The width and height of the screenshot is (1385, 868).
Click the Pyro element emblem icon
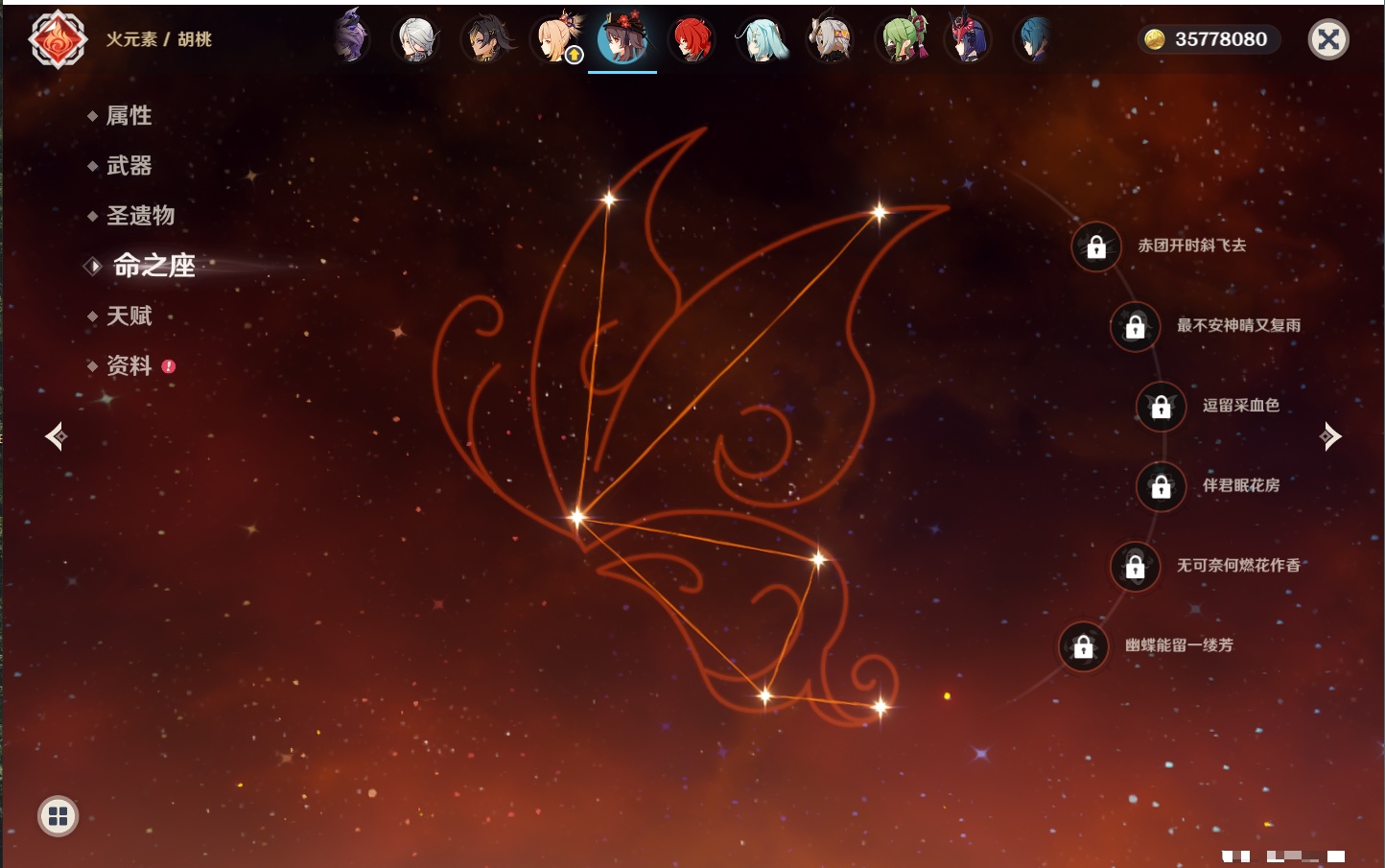click(58, 39)
